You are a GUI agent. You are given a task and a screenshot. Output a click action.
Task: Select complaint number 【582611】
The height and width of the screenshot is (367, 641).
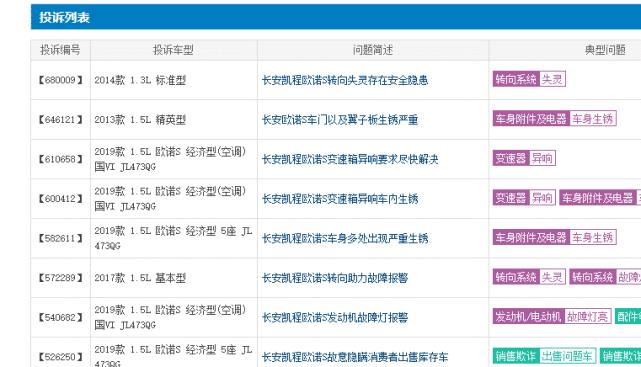tap(61, 238)
